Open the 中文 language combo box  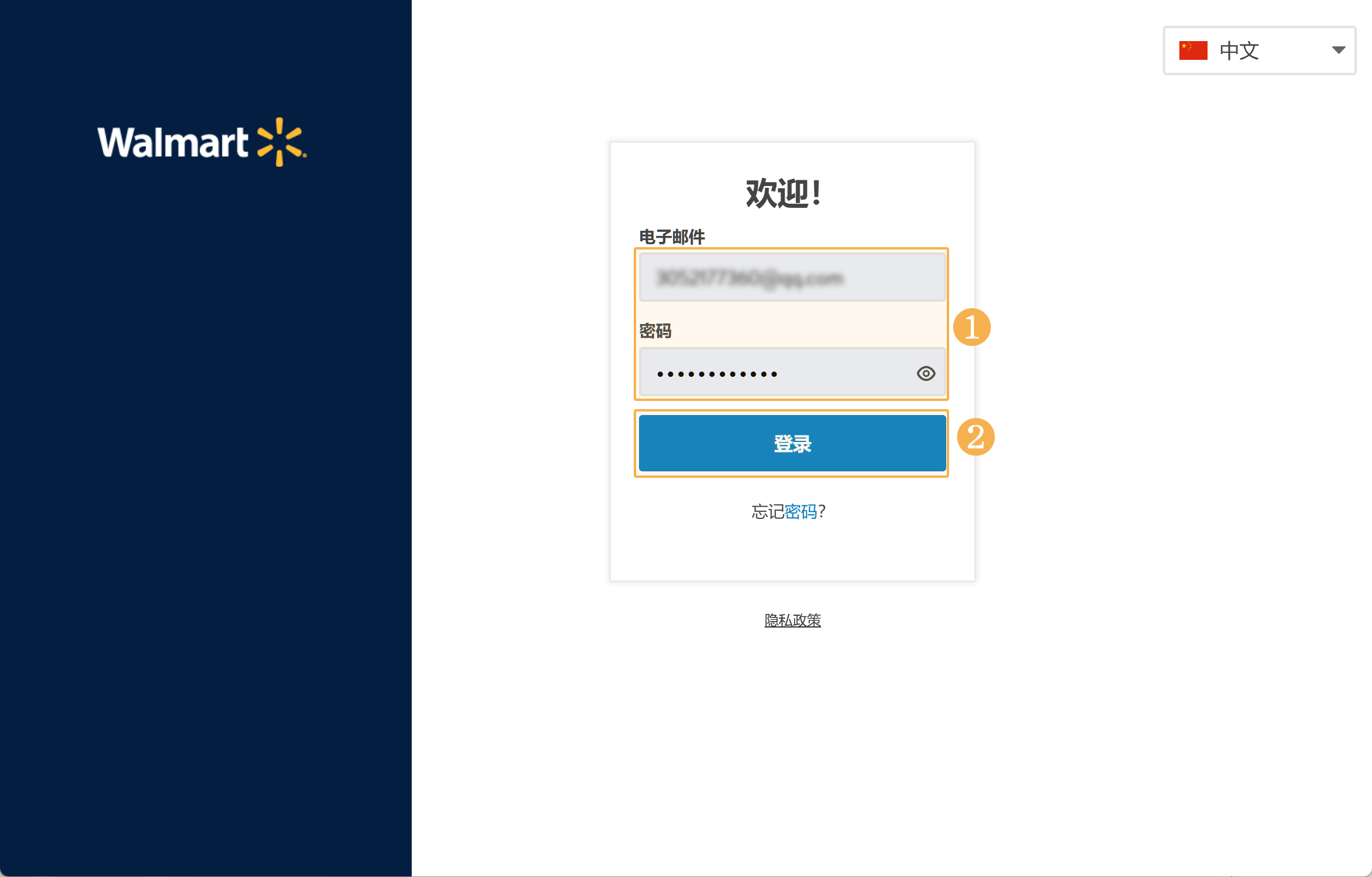coord(1259,50)
